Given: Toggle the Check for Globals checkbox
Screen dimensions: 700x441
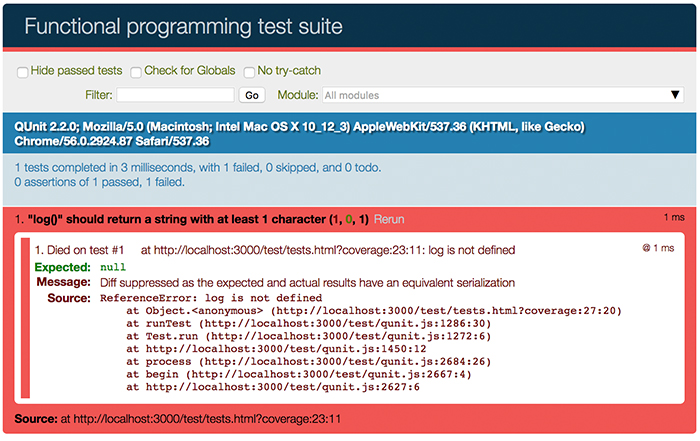Looking at the screenshot, I should click(x=135, y=72).
